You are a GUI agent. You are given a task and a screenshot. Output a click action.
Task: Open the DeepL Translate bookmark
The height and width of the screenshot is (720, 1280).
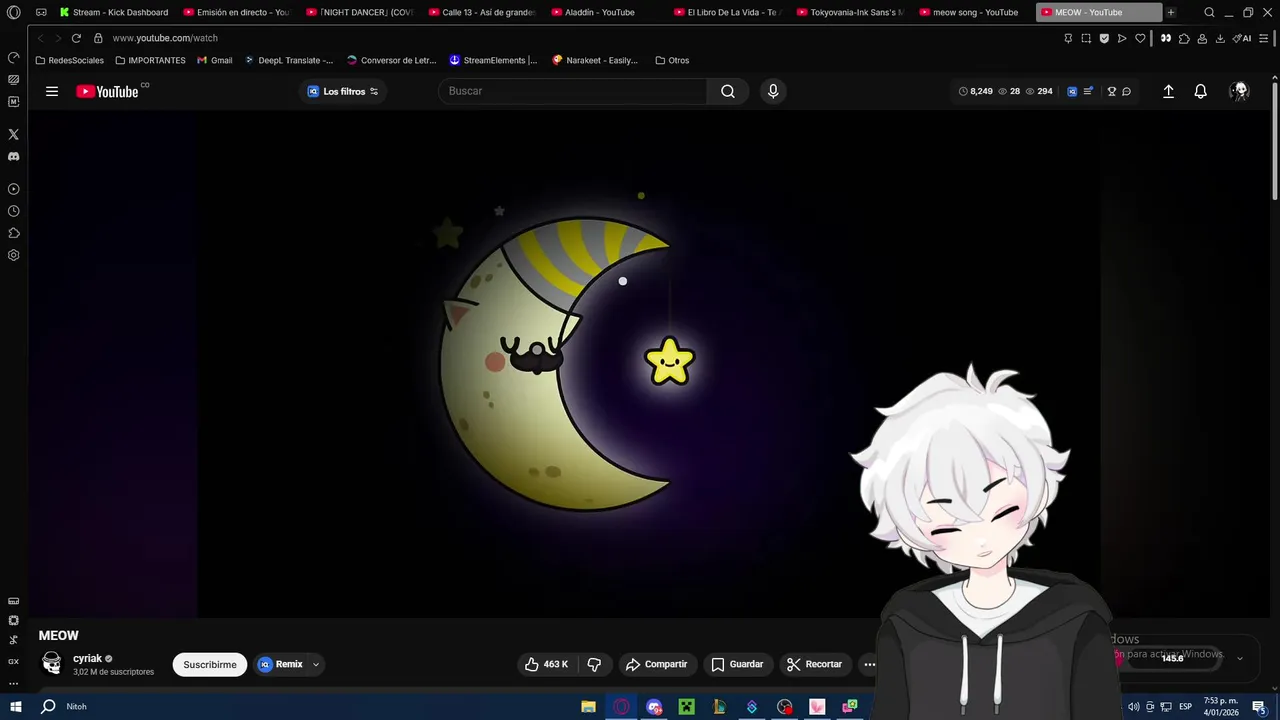click(289, 60)
